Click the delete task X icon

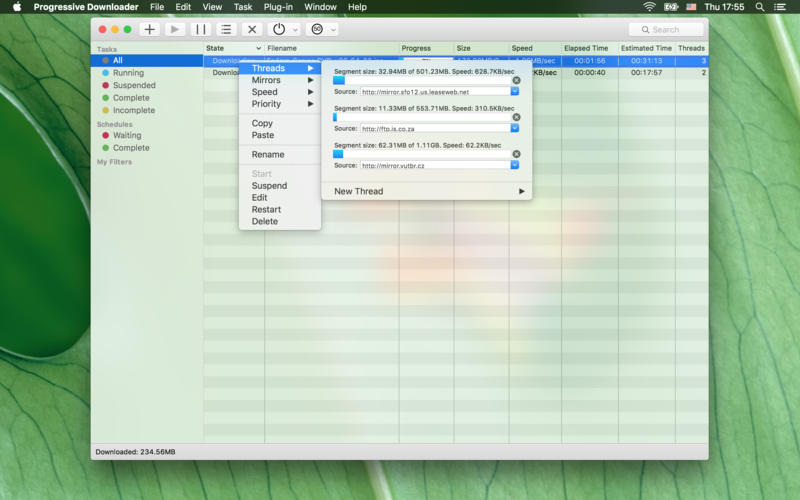click(253, 30)
